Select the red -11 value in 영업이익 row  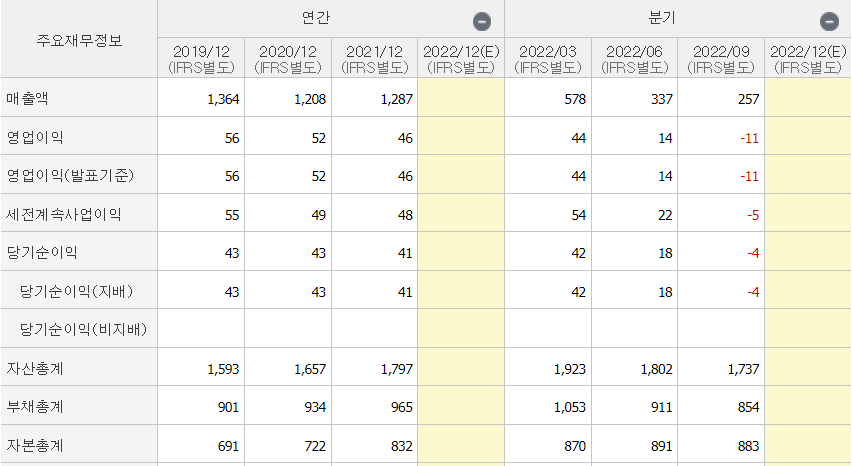pyautogui.click(x=749, y=138)
